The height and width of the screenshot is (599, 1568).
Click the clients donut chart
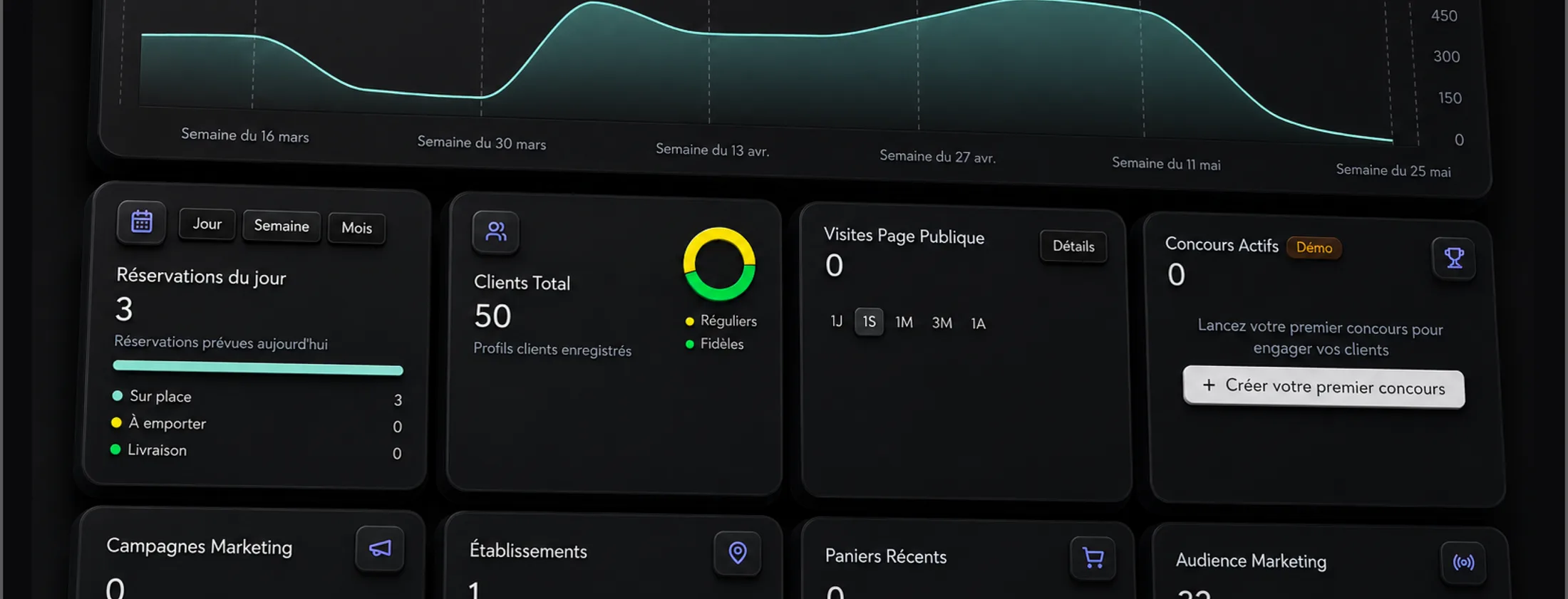click(x=719, y=264)
